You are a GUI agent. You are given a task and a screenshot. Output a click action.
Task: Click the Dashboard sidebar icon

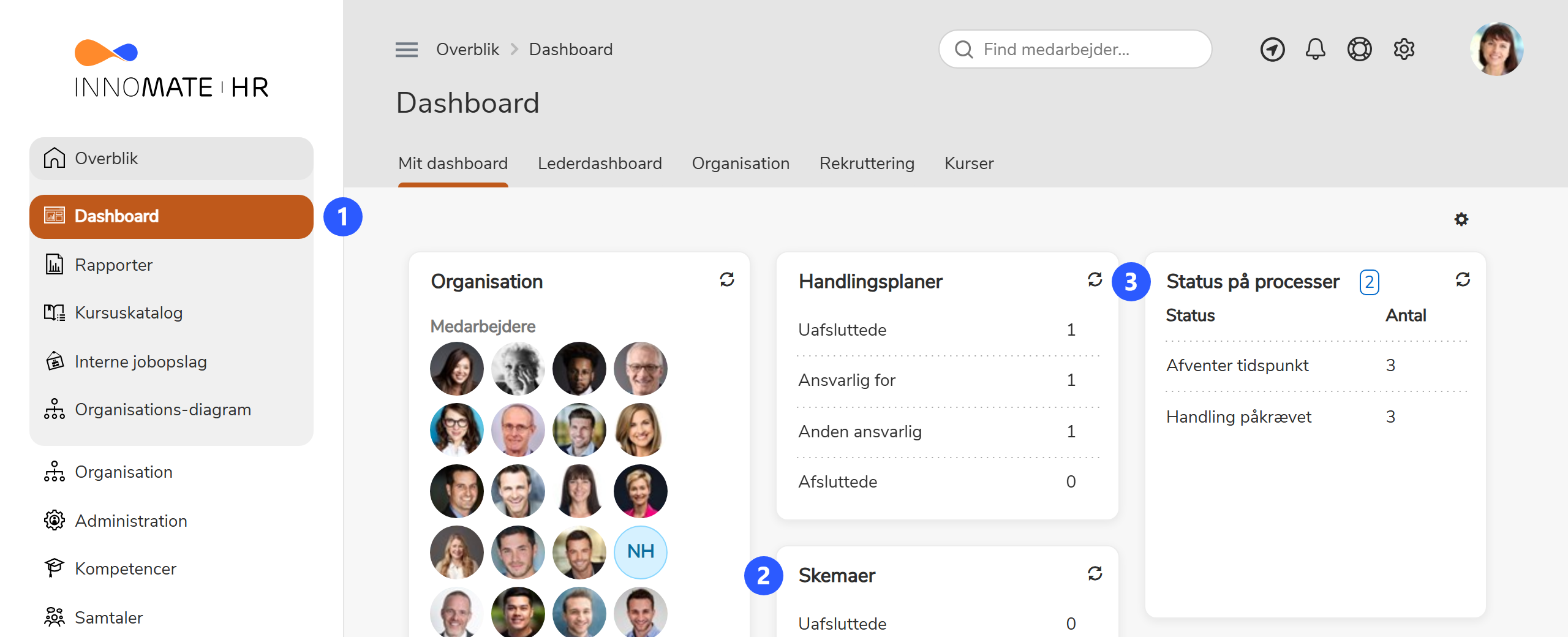(x=55, y=216)
